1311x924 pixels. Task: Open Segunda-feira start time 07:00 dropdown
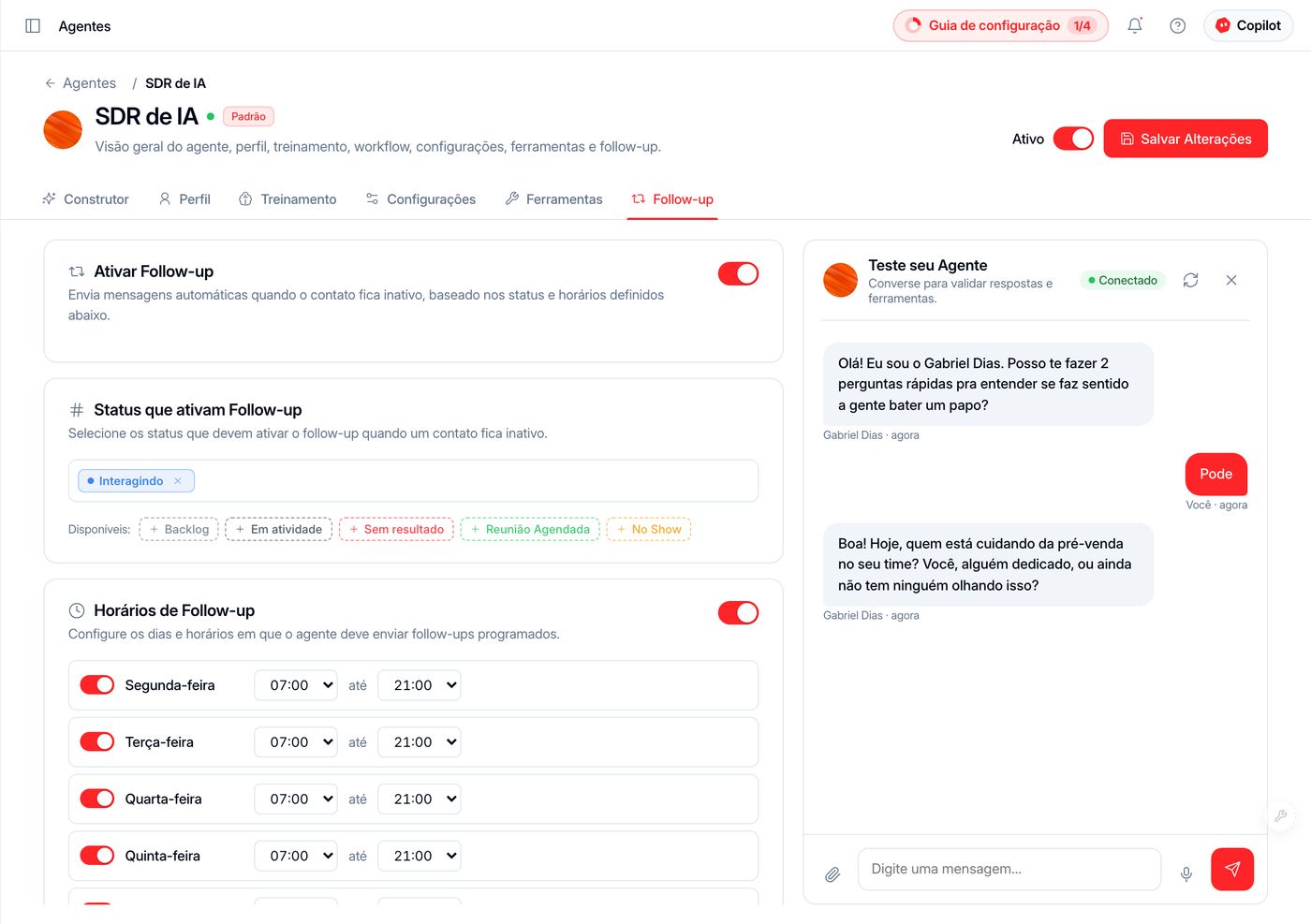[296, 685]
